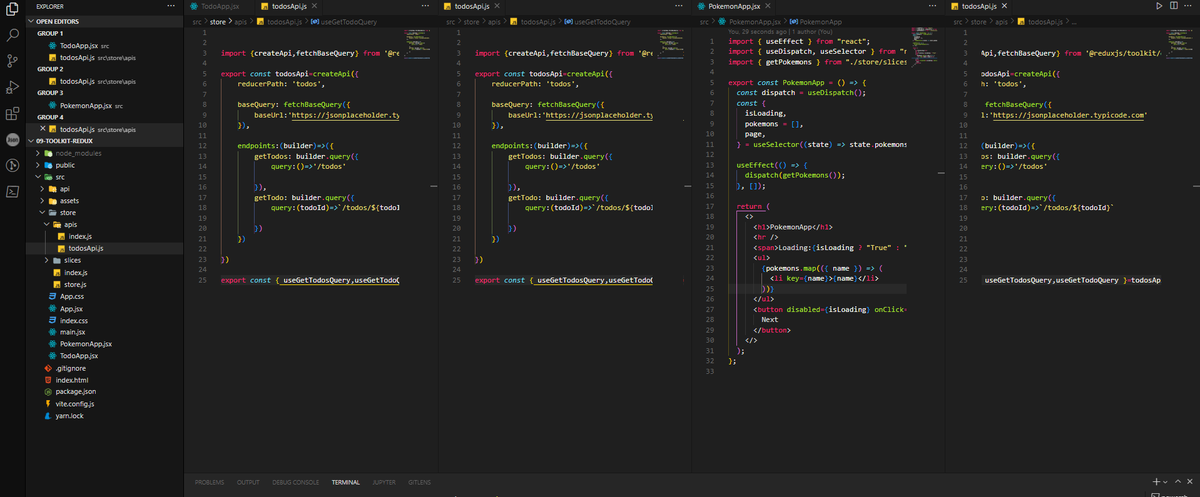Open the Extensions view
Image resolution: width=1200 pixels, height=497 pixels.
13,114
